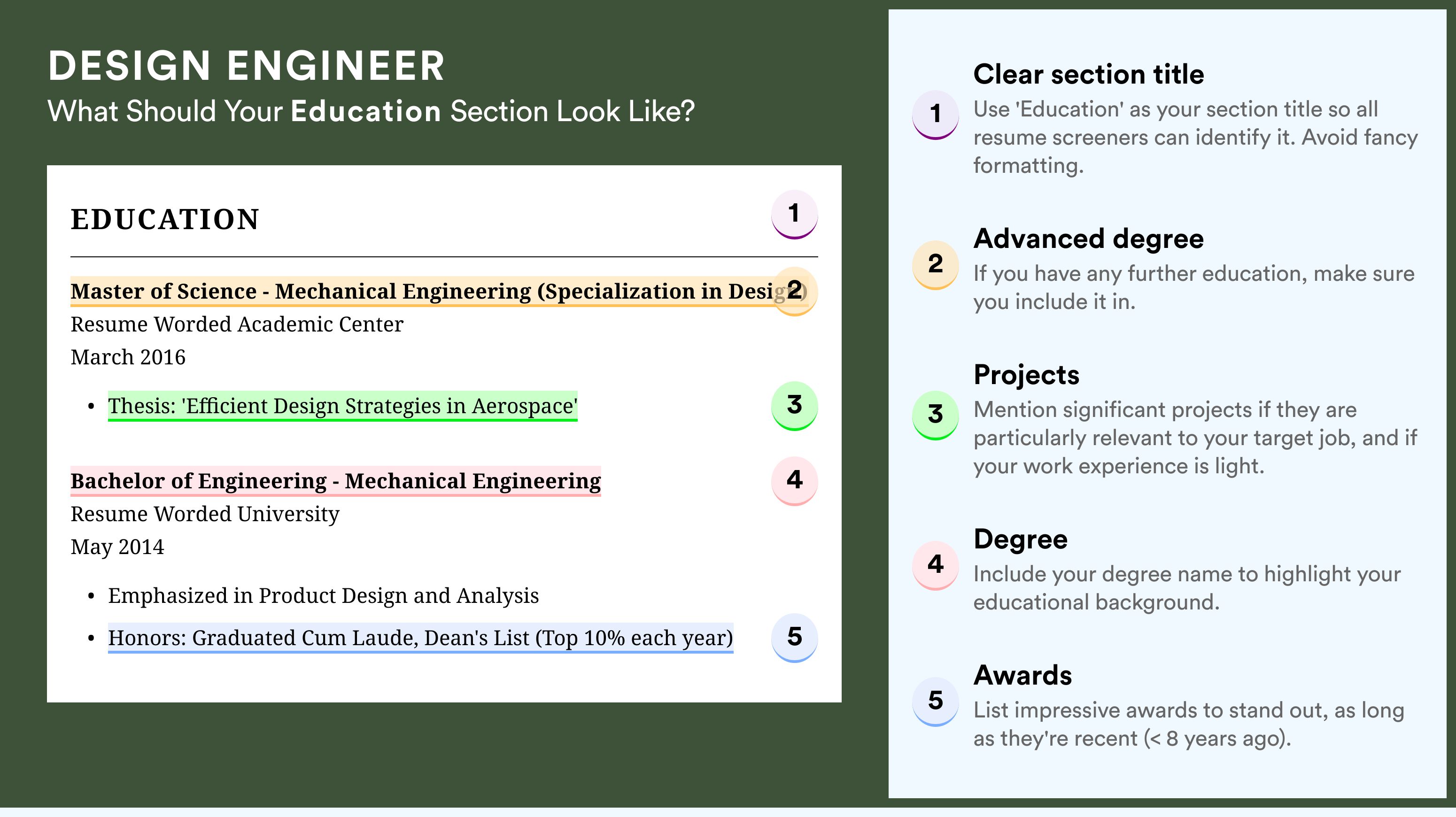Click the 'Awards' tip heading
This screenshot has height=817, width=1456.
[x=1022, y=675]
